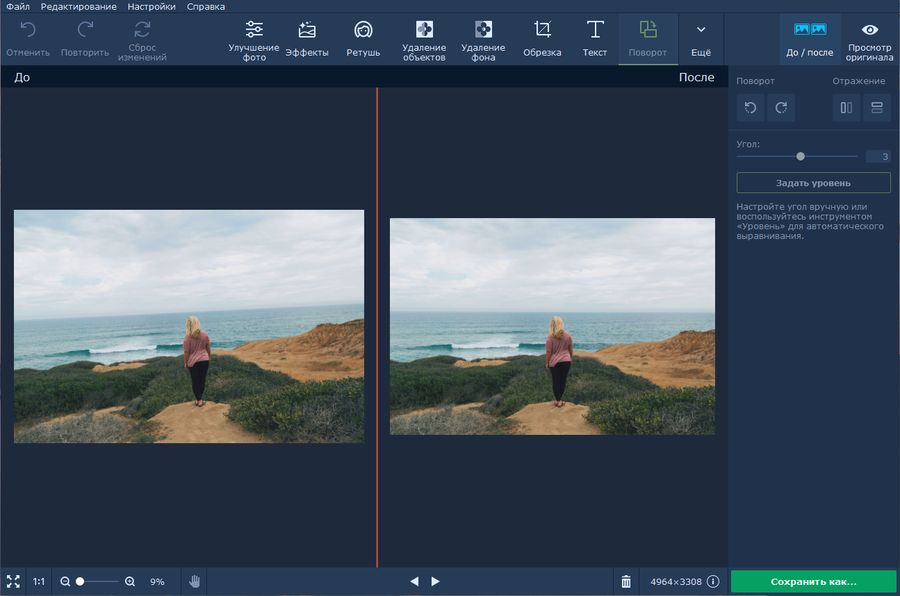Toggle Просмотр оригинала eye view
The width and height of the screenshot is (900, 596).
869,40
